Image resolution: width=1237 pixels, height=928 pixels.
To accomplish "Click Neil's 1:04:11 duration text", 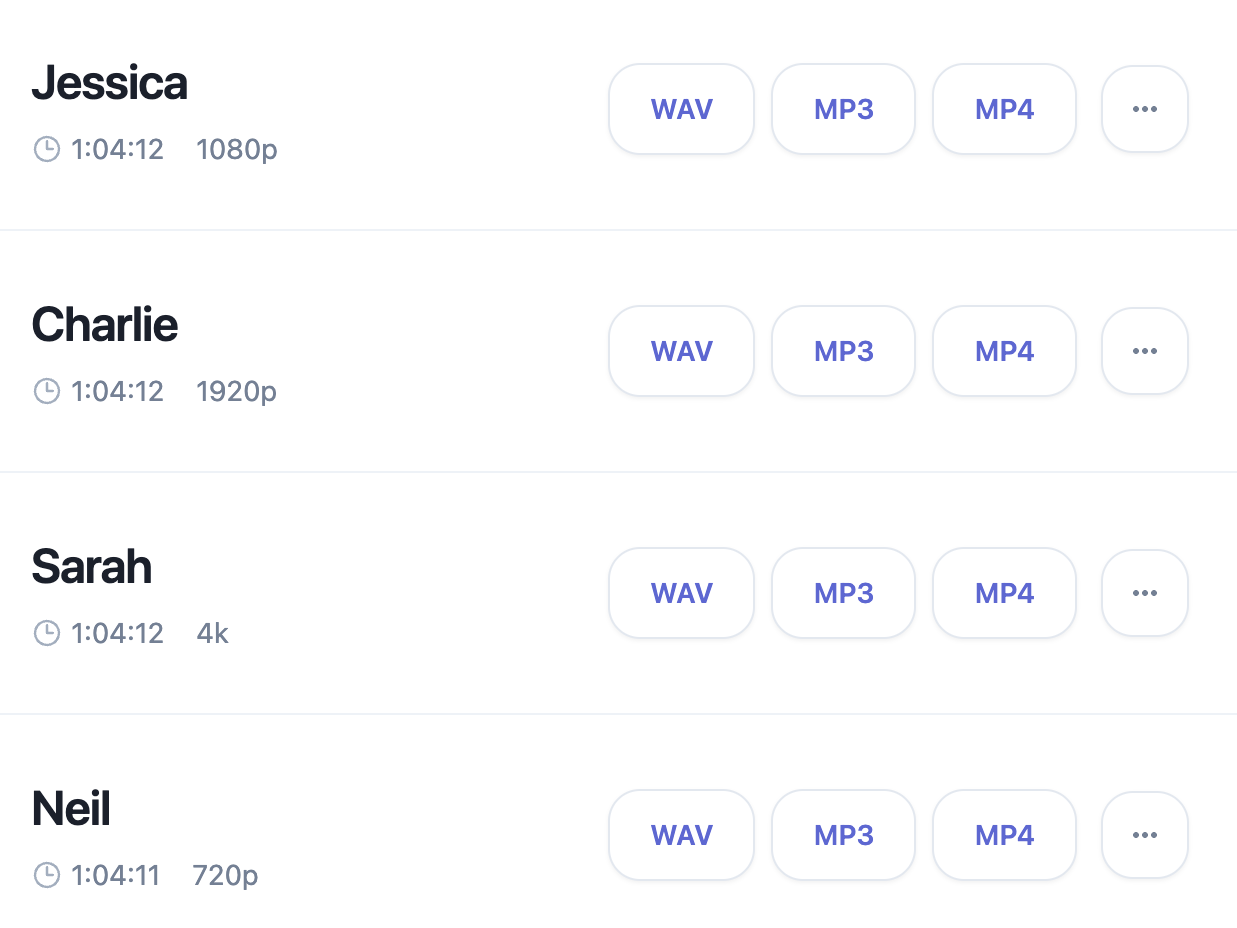I will [x=116, y=876].
